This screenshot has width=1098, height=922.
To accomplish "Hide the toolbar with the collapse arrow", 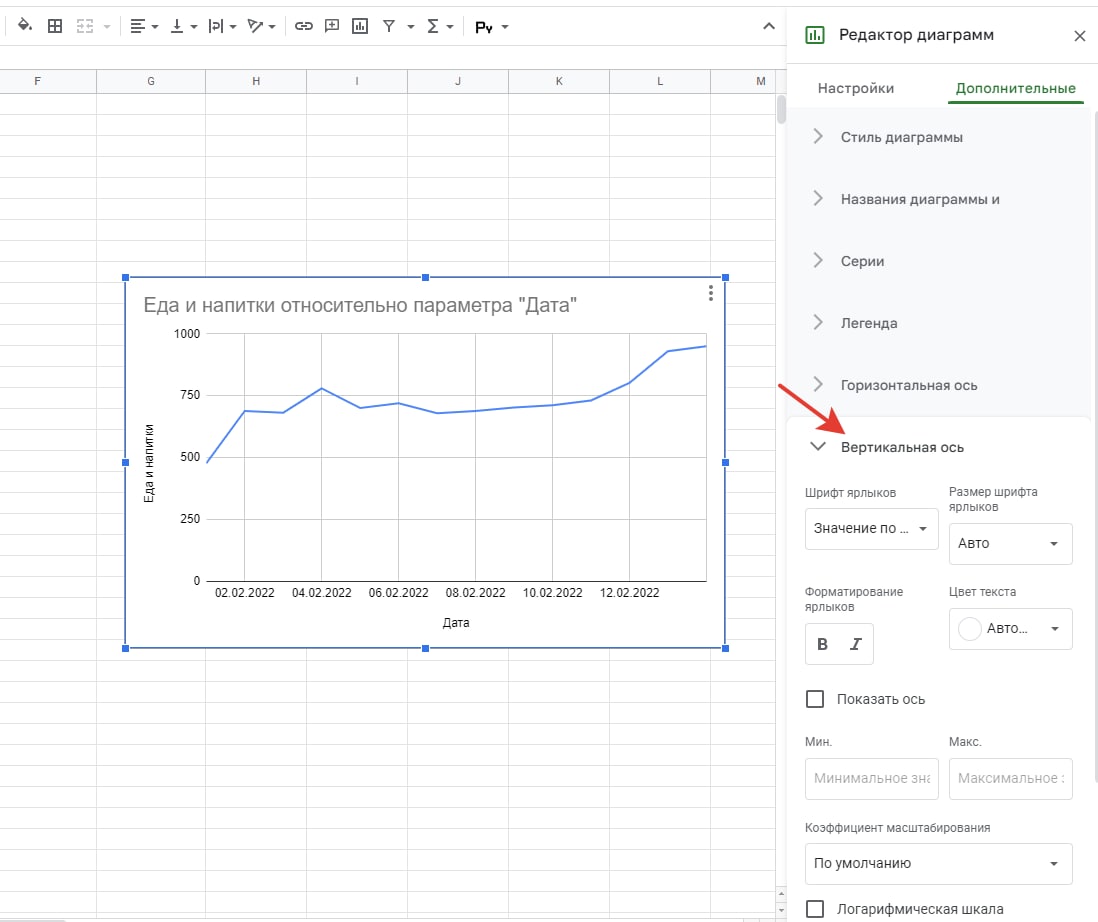I will 768,26.
